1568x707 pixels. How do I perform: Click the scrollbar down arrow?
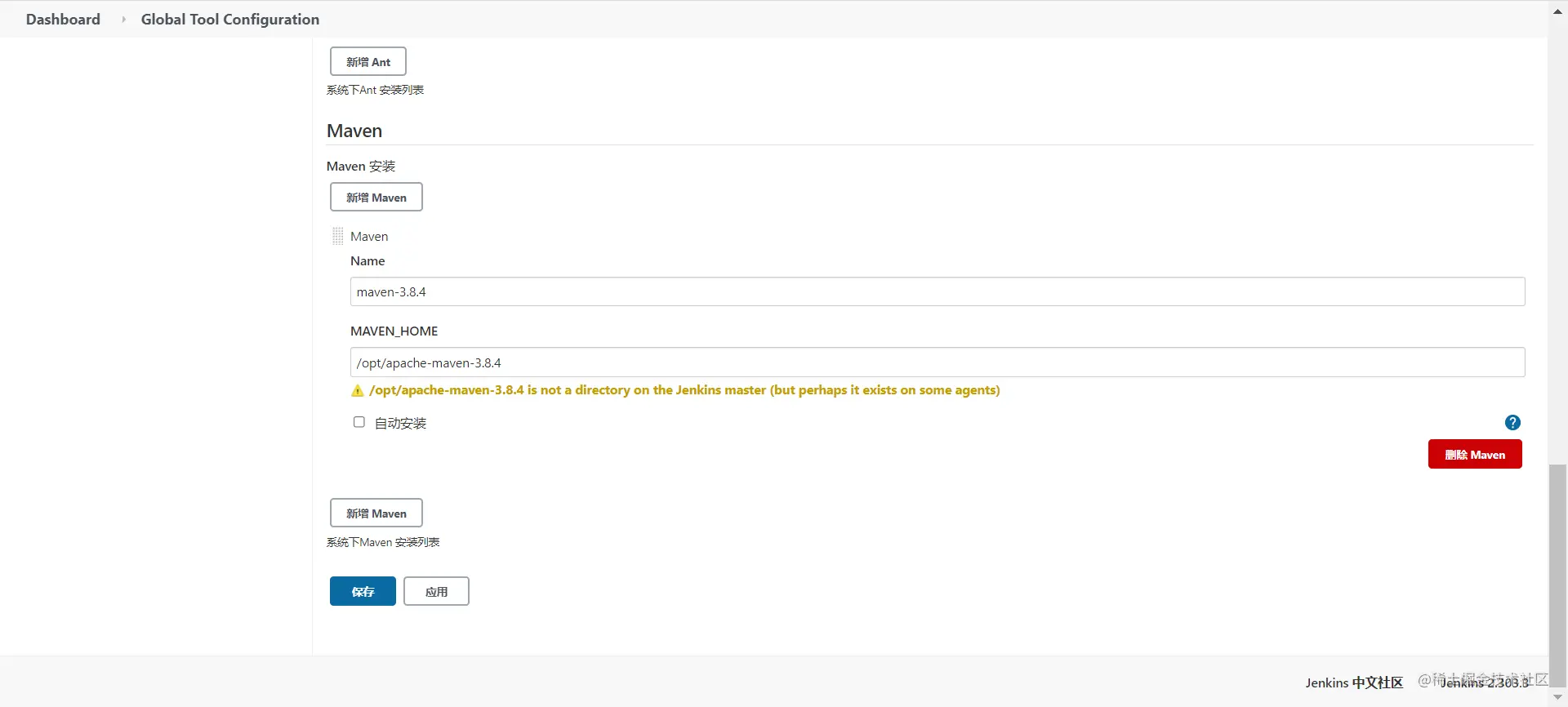tap(1558, 698)
